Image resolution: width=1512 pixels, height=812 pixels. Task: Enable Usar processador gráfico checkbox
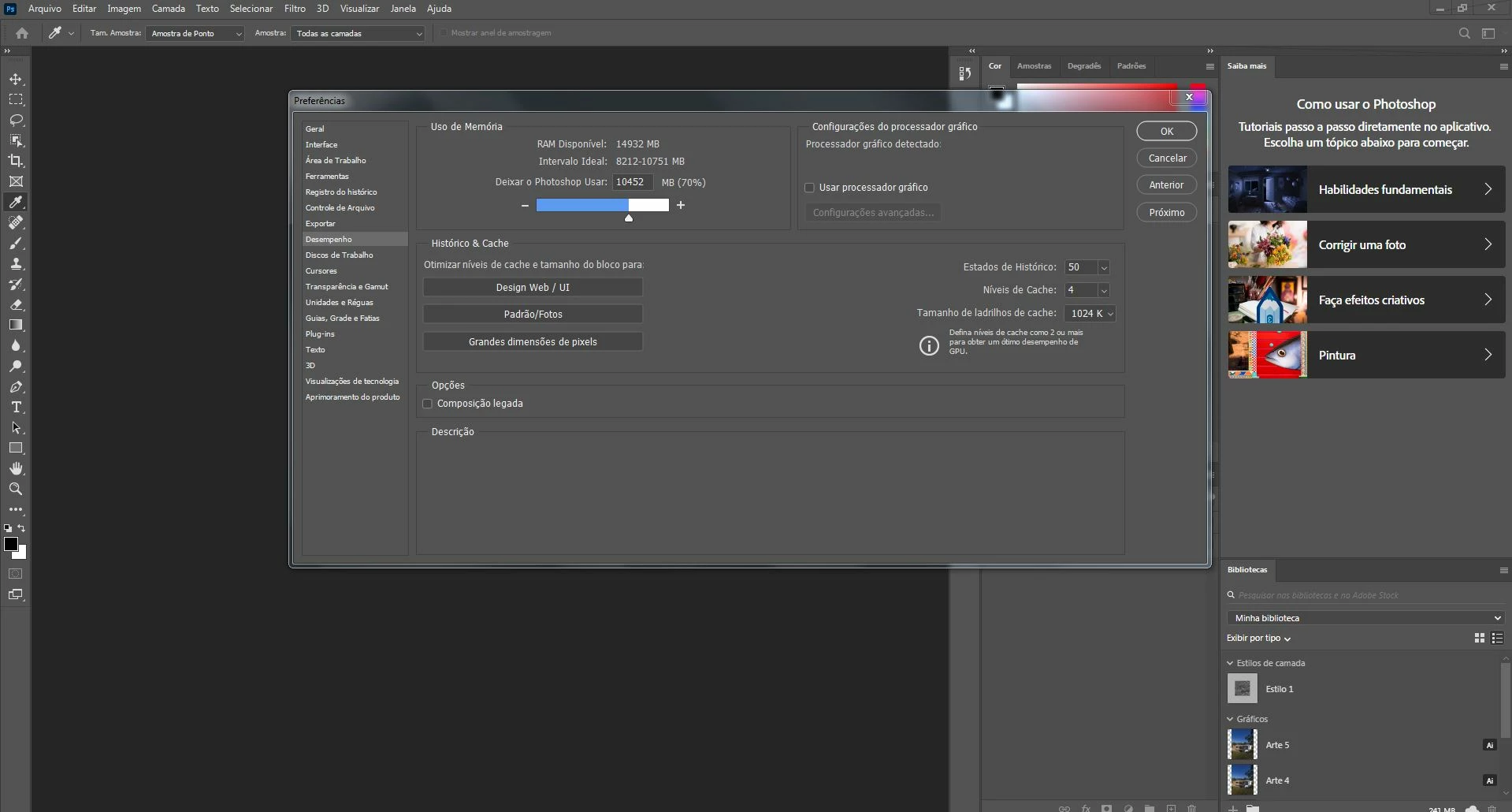809,188
